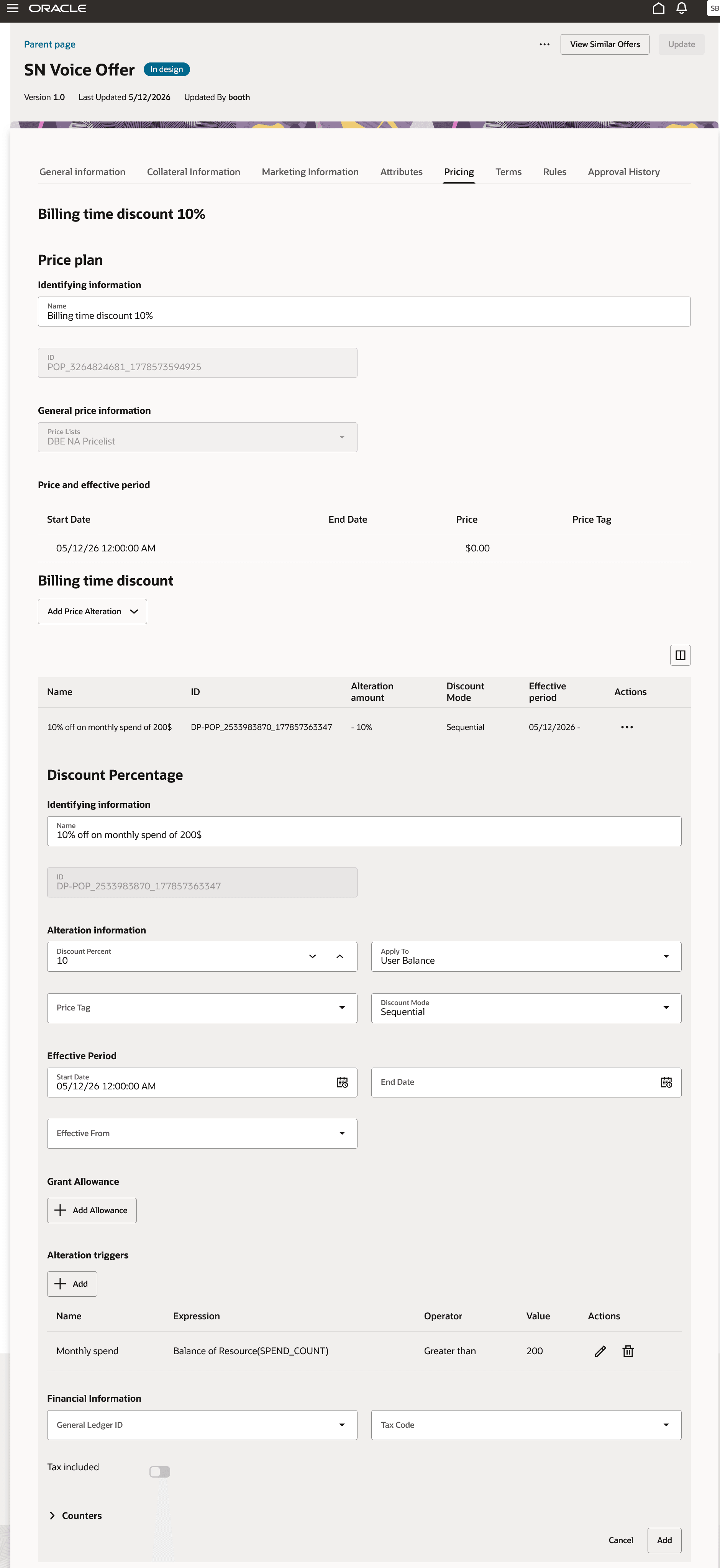Click the Parent page link
Image resolution: width=720 pixels, height=1568 pixels.
(49, 44)
